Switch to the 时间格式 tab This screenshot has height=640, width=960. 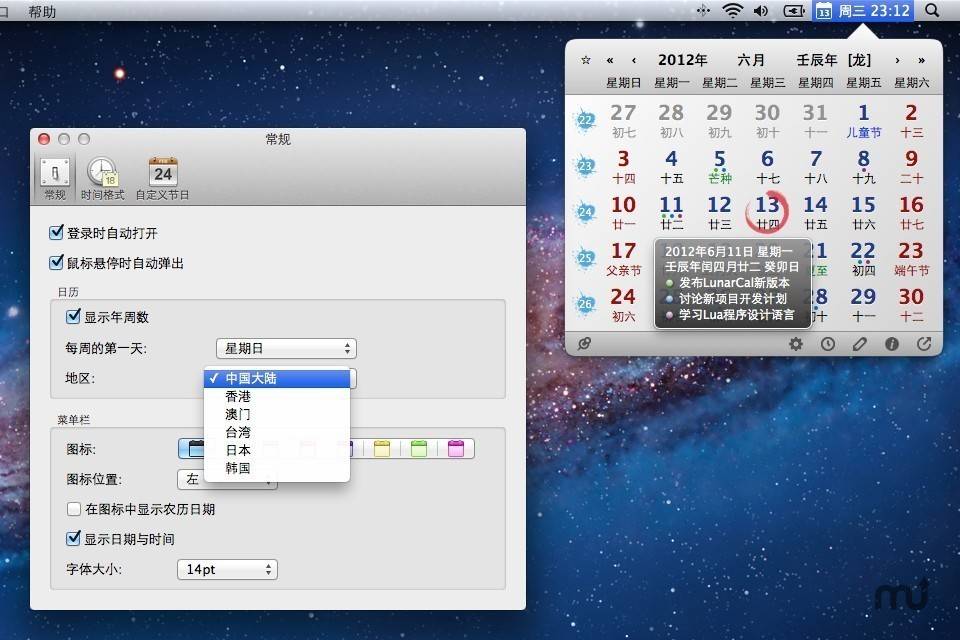click(x=102, y=178)
